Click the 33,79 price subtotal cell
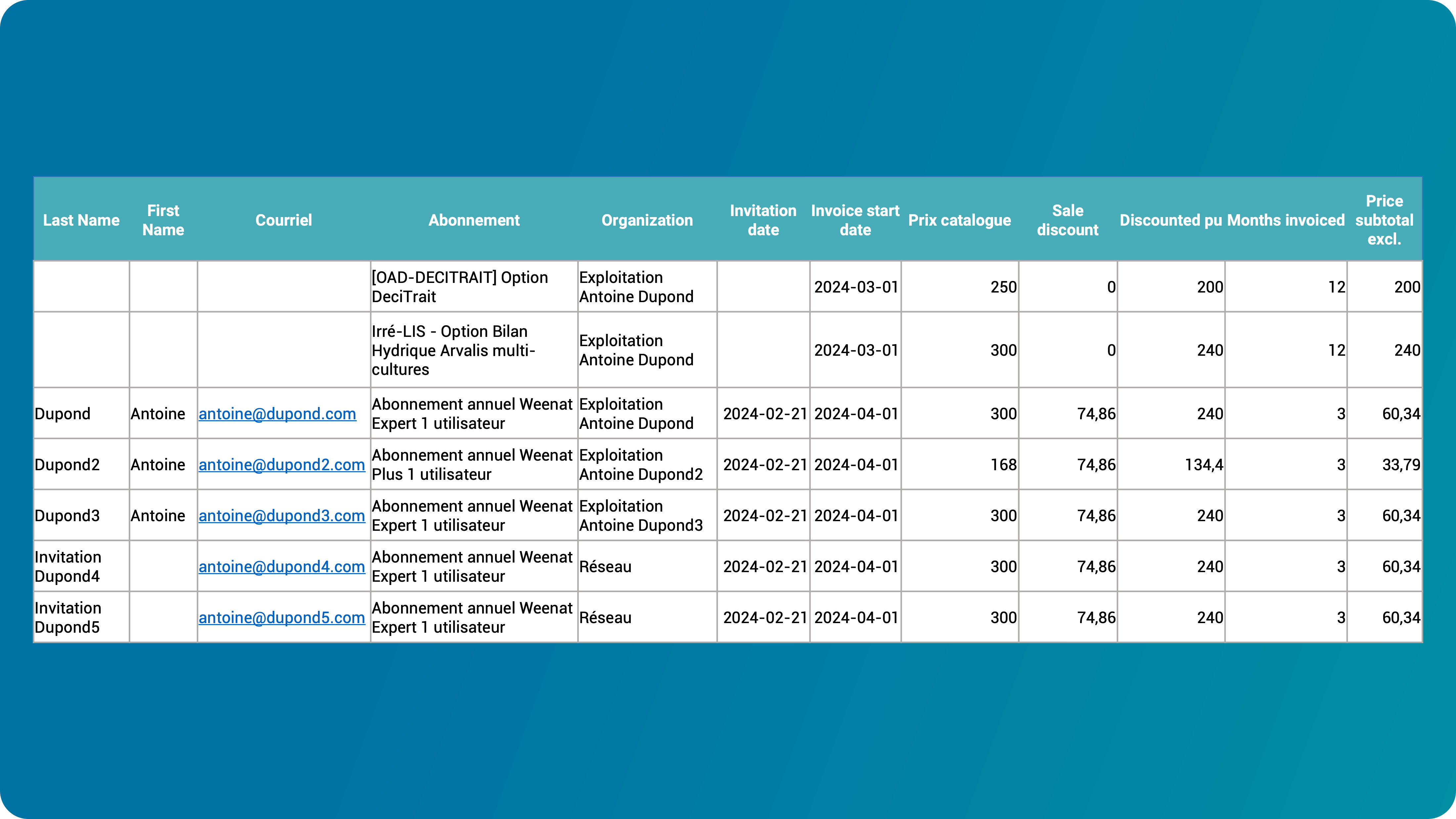The image size is (1456, 819). (1384, 465)
